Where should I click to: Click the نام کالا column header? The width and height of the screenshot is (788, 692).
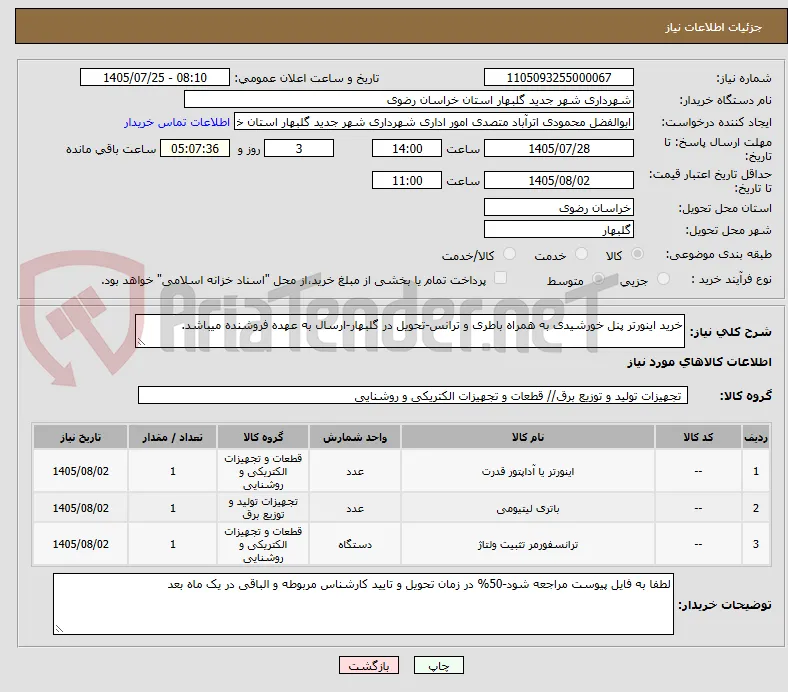coord(528,437)
